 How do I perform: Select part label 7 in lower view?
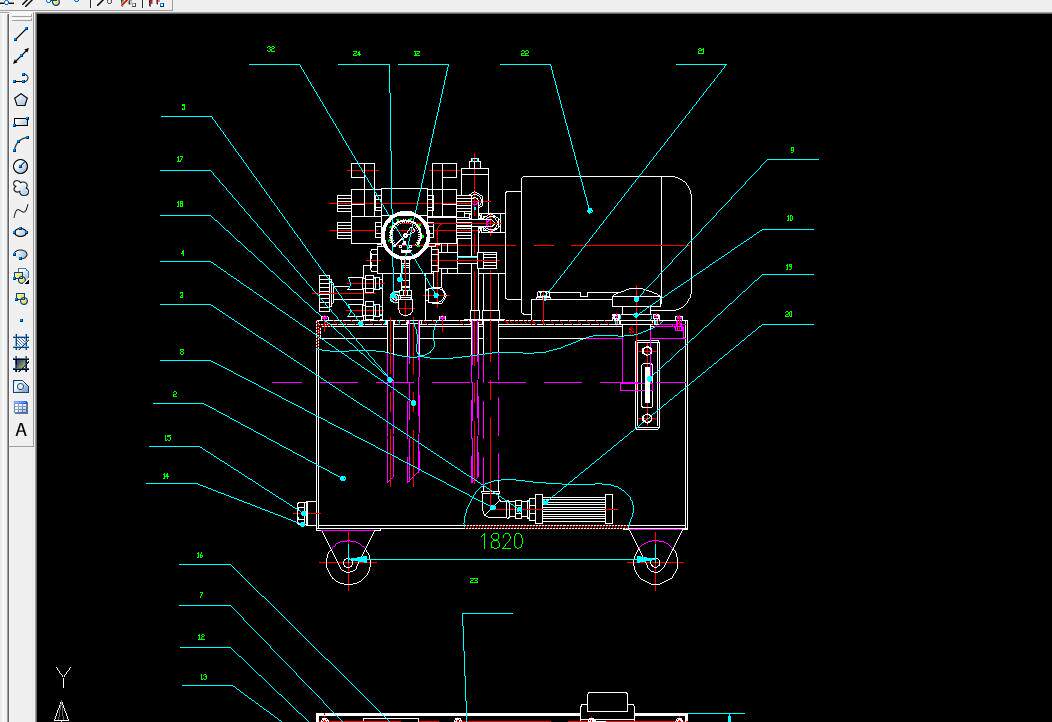[x=201, y=595]
